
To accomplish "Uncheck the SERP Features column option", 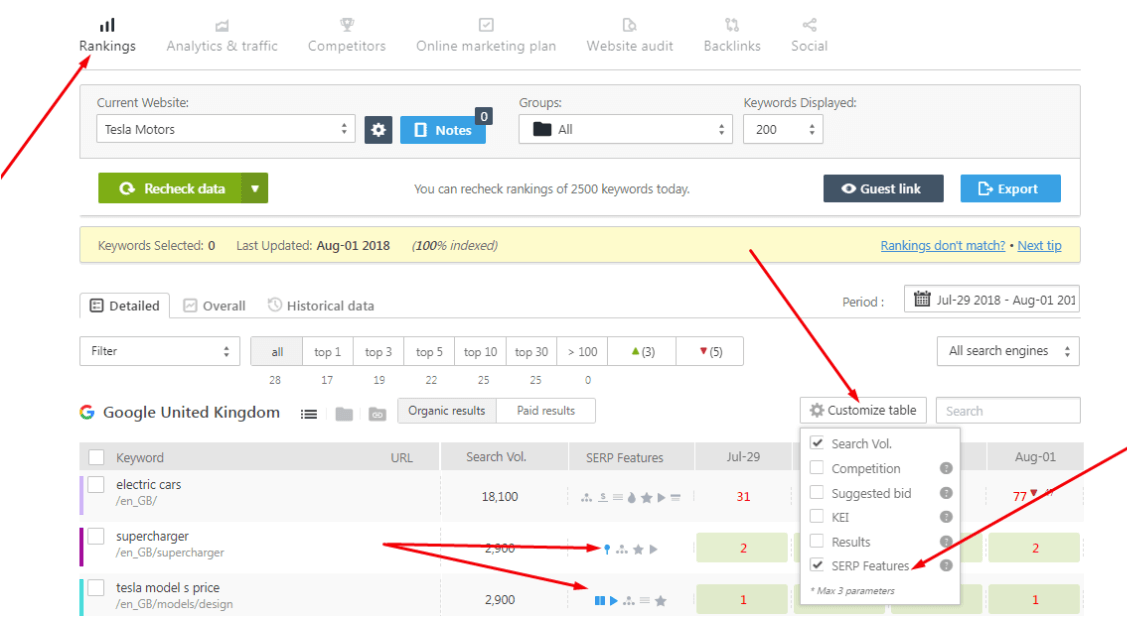I will coord(816,565).
